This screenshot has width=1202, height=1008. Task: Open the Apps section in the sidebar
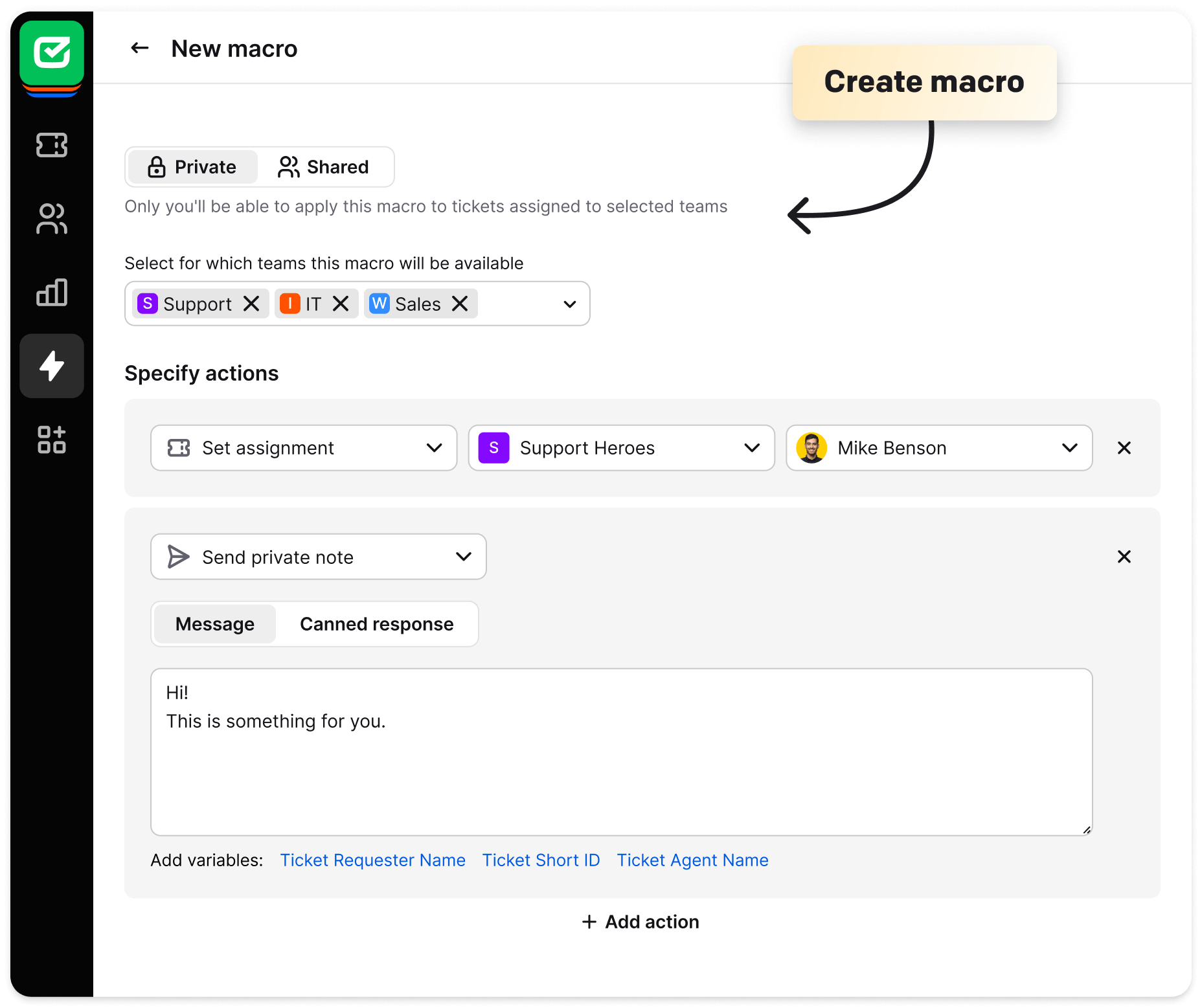coord(52,440)
